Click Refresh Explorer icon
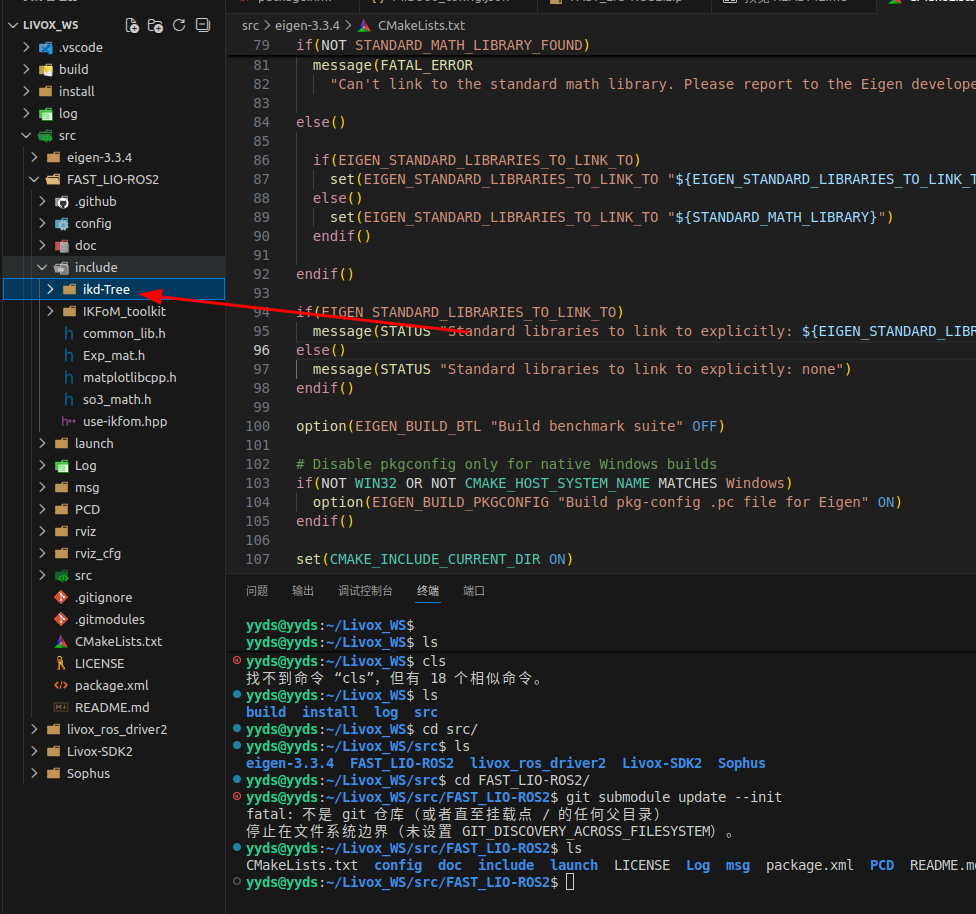 point(179,25)
